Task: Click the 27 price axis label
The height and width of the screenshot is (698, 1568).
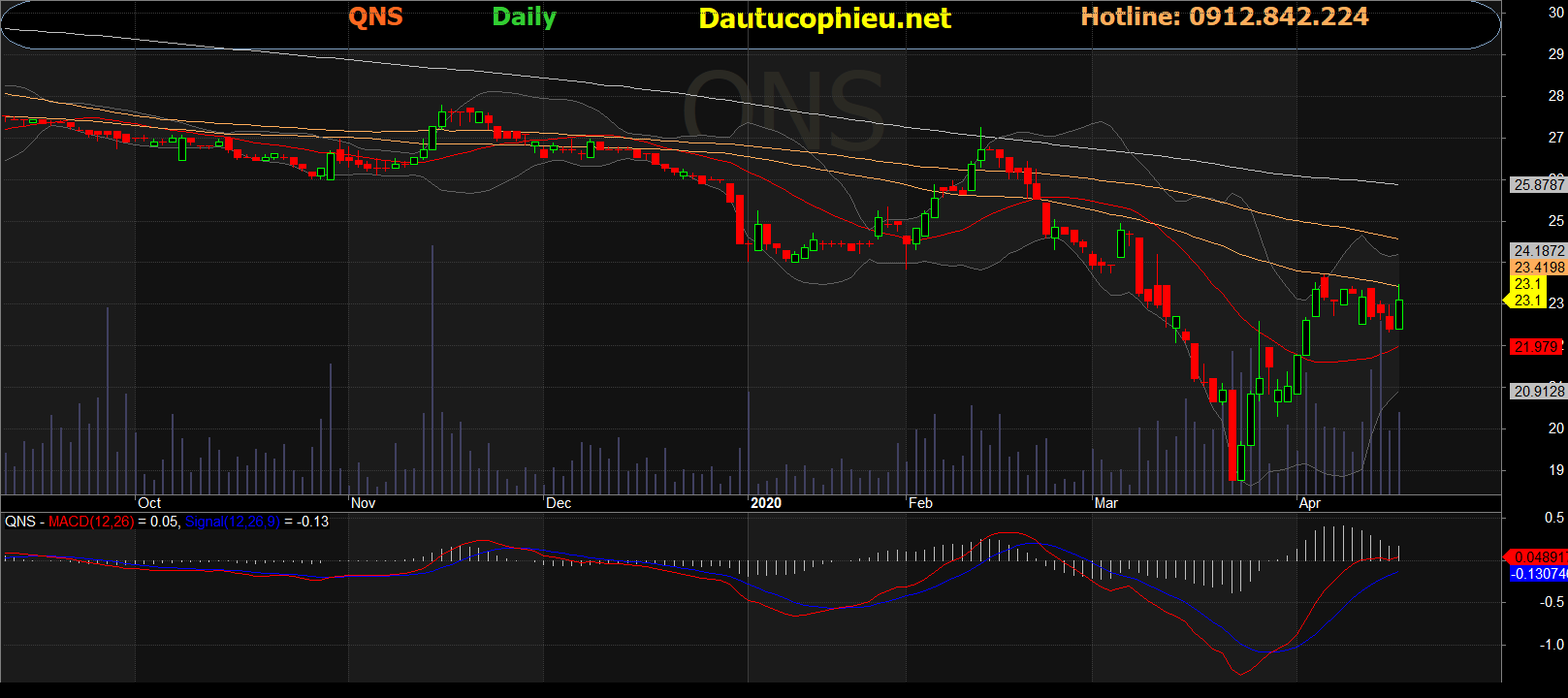Action: (1555, 138)
